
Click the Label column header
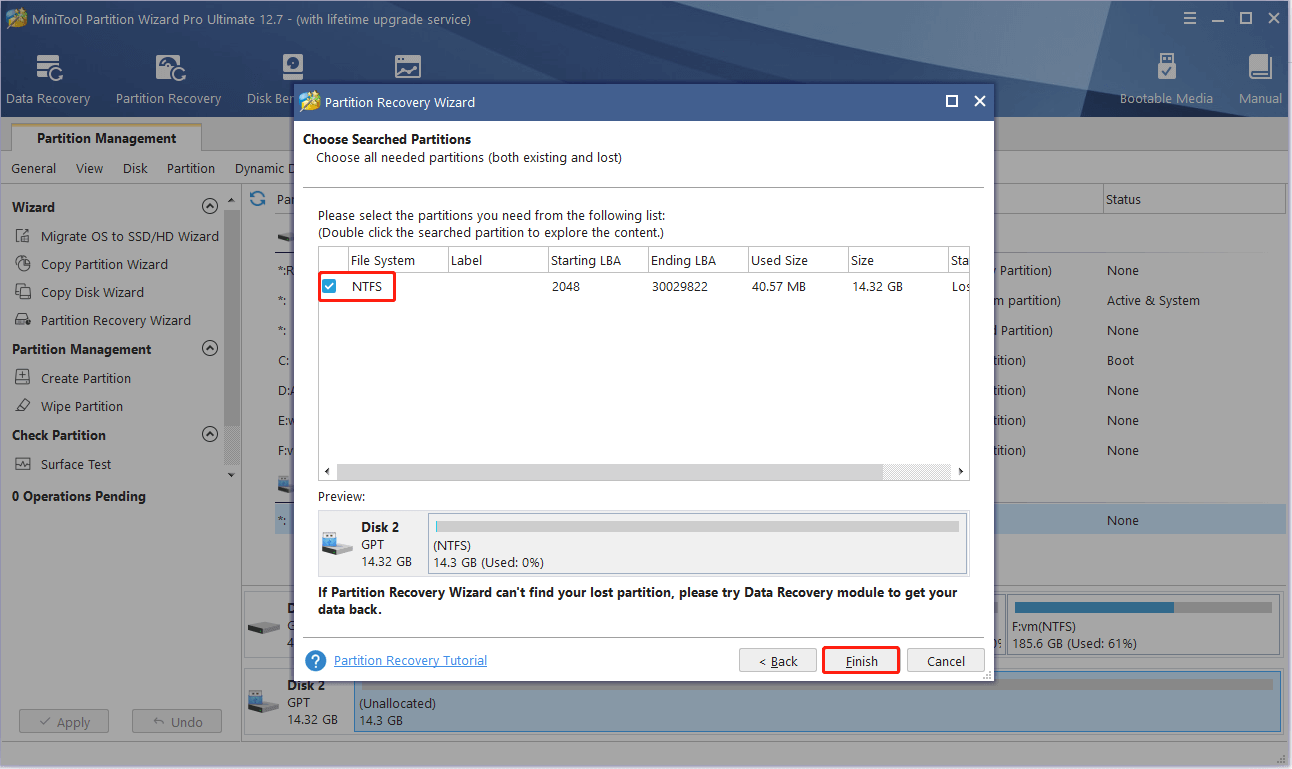tap(497, 260)
